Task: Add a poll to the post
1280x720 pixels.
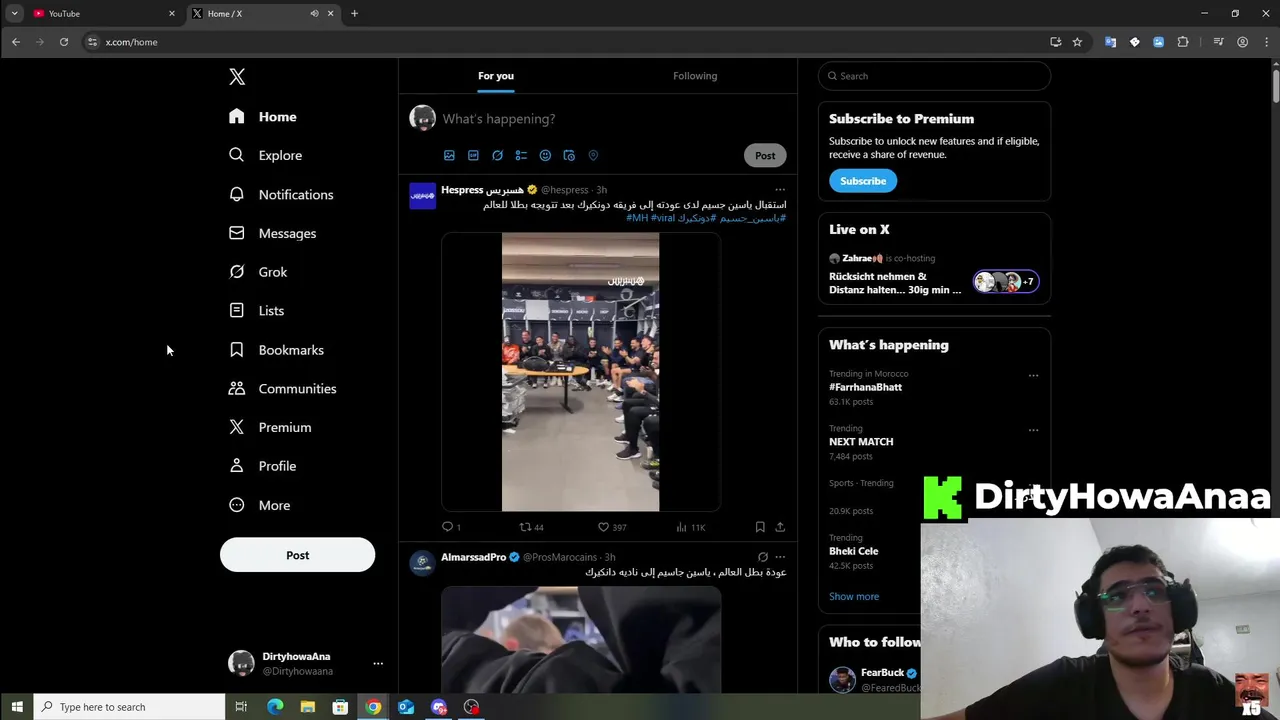Action: pos(521,155)
